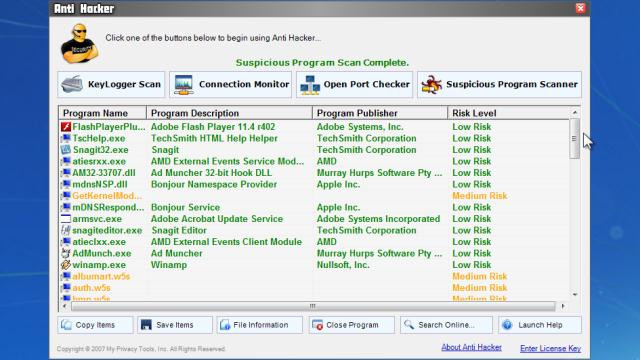Select the FlashPlayerPlu... program row

(314, 127)
